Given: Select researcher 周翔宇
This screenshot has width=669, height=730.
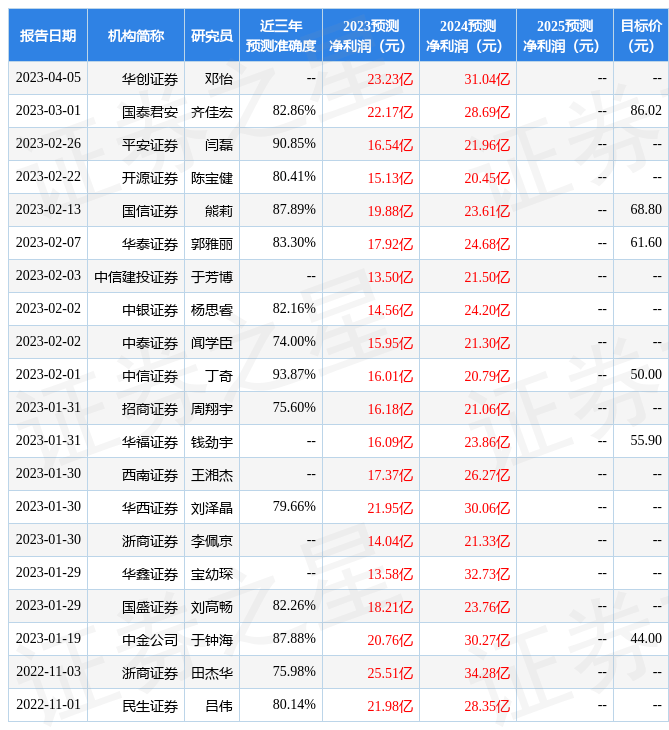Looking at the screenshot, I should (x=212, y=409).
